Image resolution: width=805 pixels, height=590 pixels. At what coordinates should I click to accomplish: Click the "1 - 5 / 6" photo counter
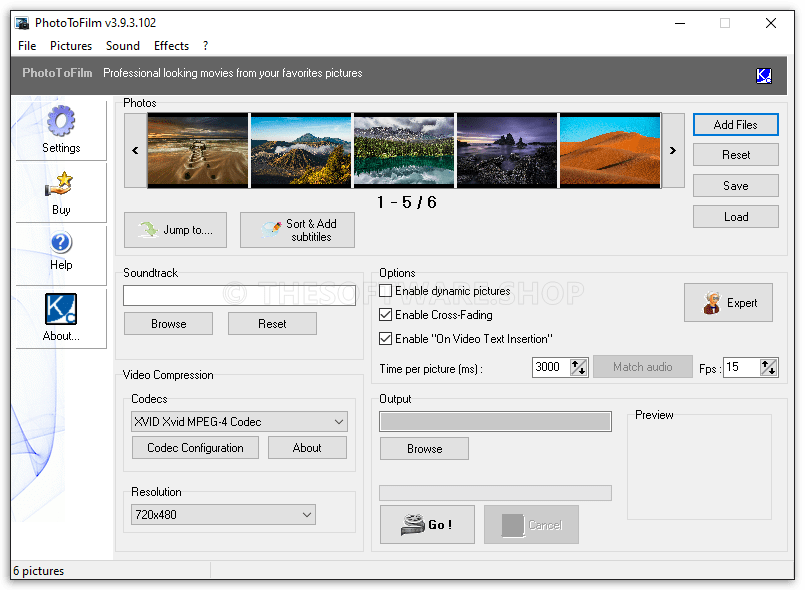point(407,202)
